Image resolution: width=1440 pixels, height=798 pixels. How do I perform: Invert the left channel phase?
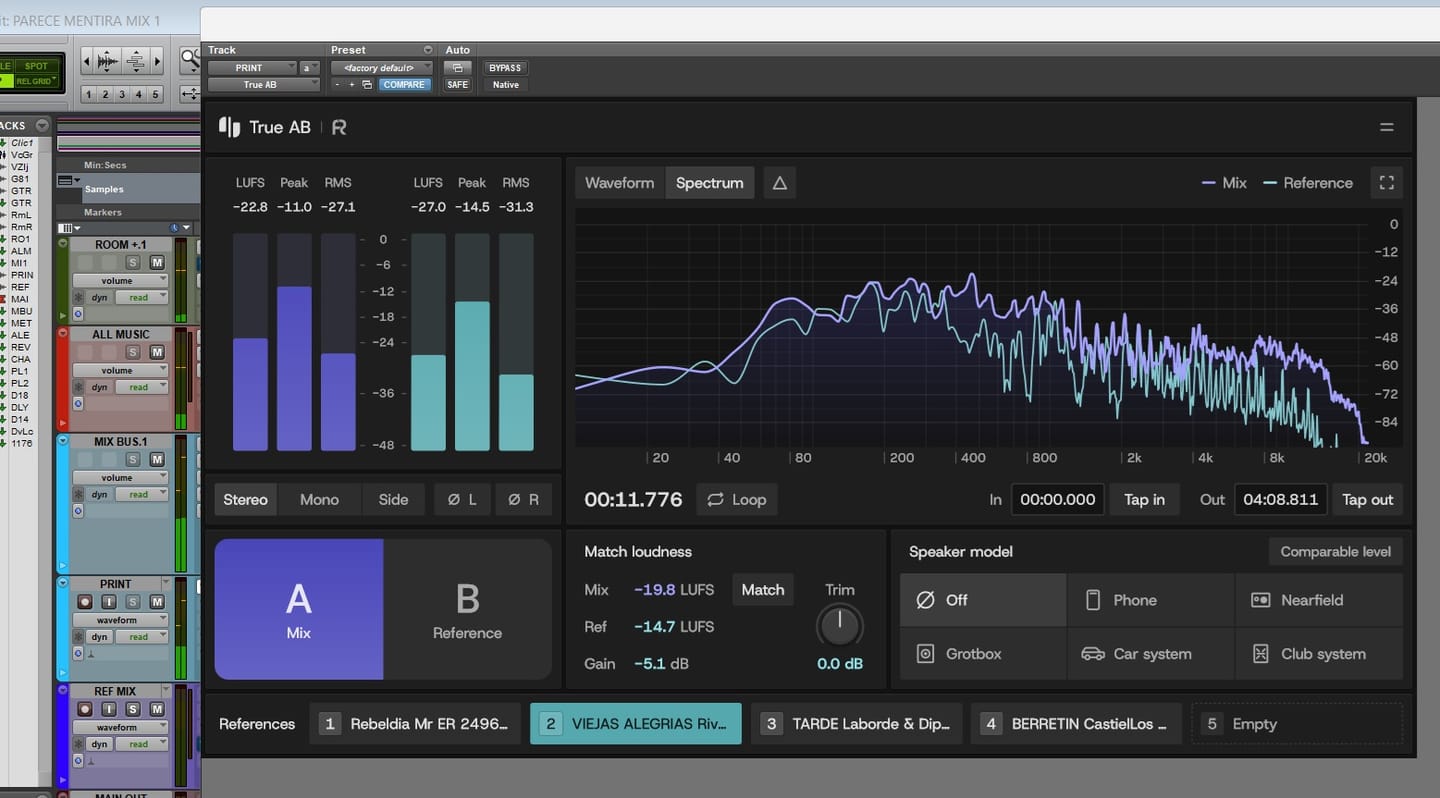463,500
